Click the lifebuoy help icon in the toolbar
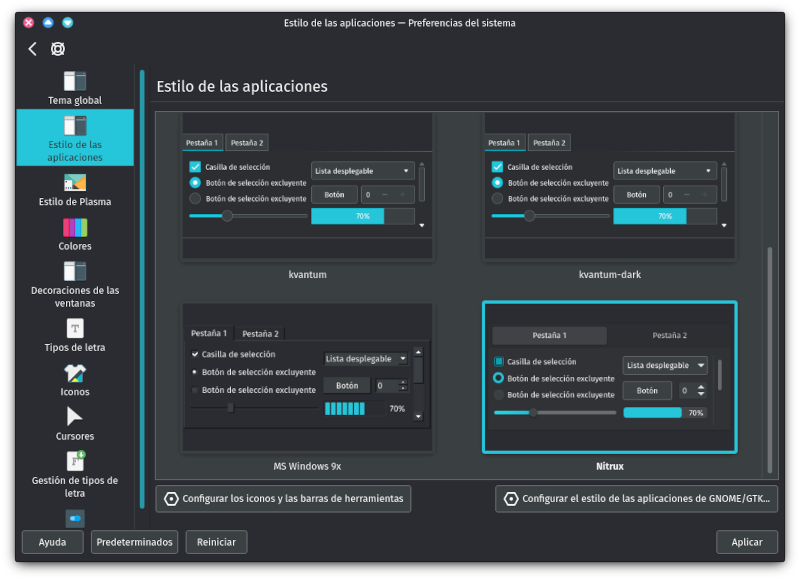Image resolution: width=800 pixels, height=580 pixels. [58, 49]
